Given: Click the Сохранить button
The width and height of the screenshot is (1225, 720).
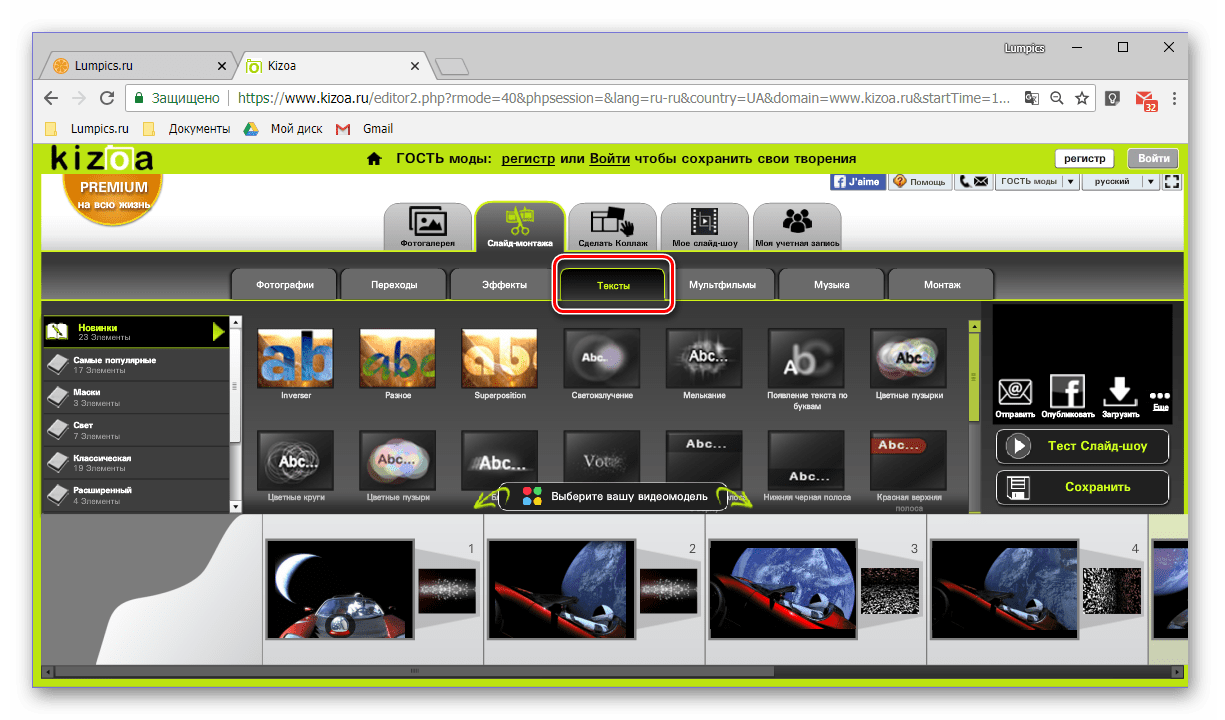Looking at the screenshot, I should (x=1082, y=487).
